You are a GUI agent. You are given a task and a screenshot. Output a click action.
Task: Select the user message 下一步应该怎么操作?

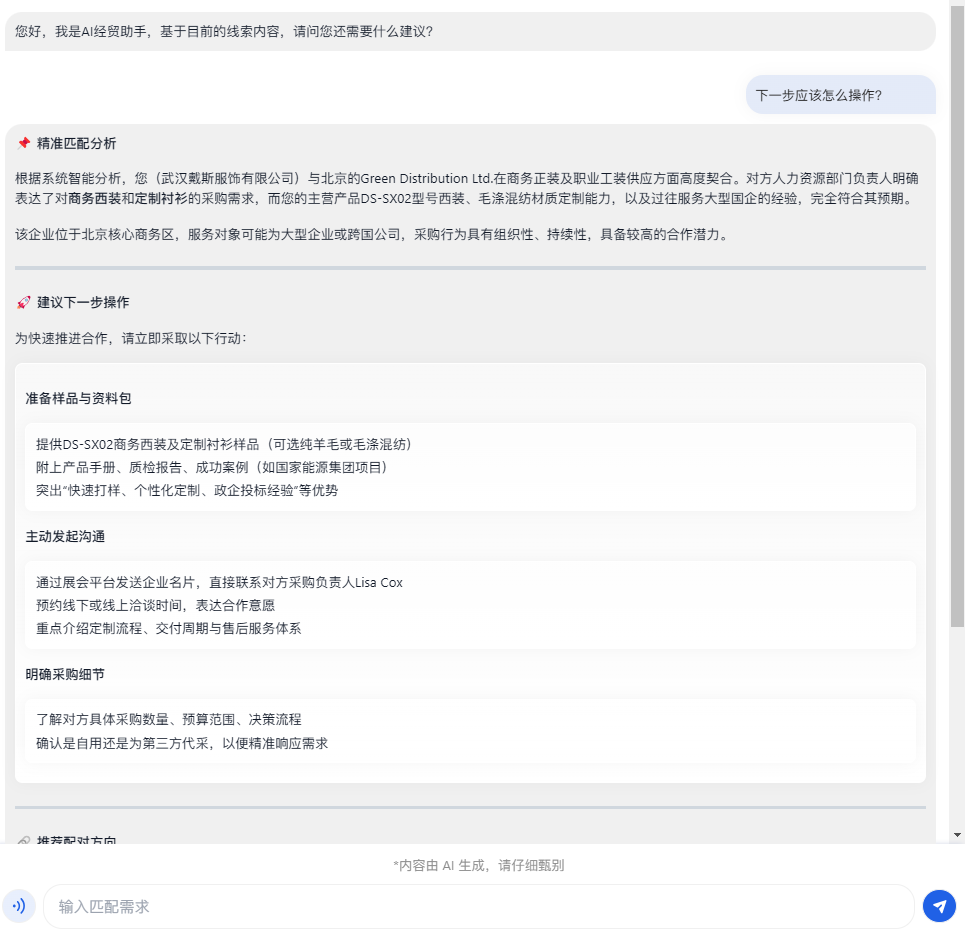tap(818, 95)
